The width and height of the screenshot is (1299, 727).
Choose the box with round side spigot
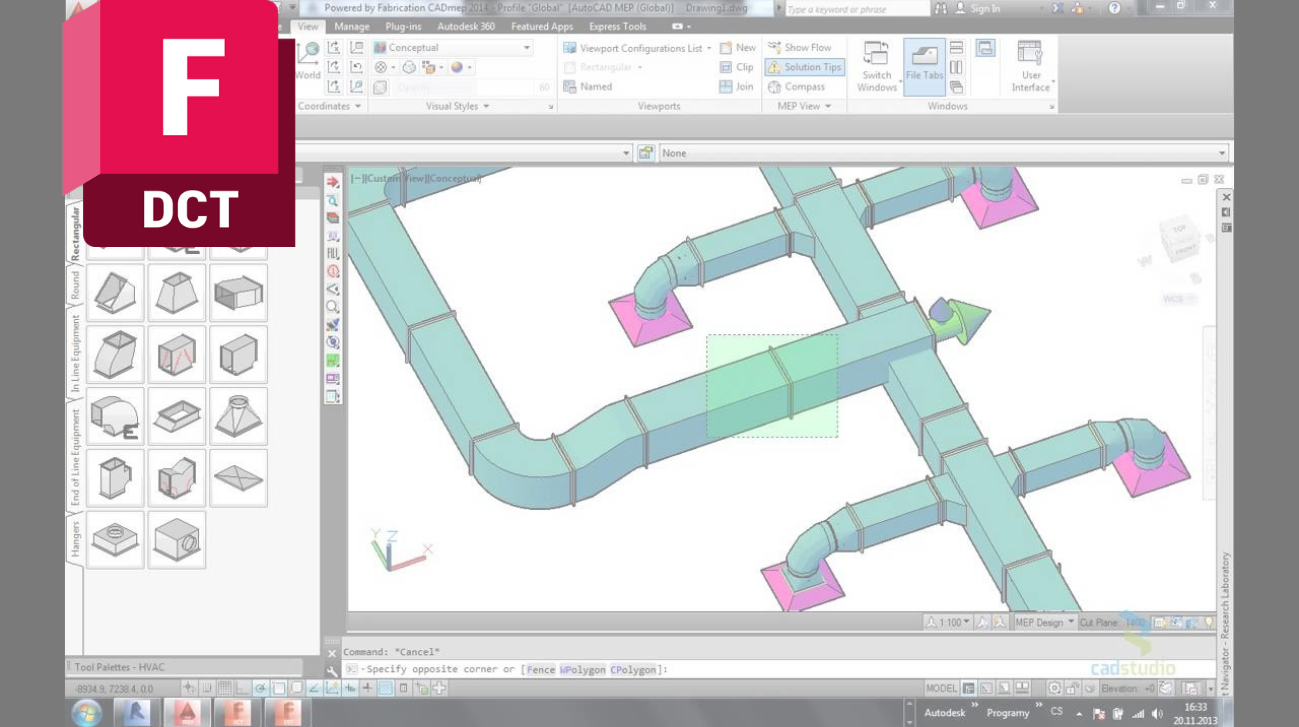[177, 540]
